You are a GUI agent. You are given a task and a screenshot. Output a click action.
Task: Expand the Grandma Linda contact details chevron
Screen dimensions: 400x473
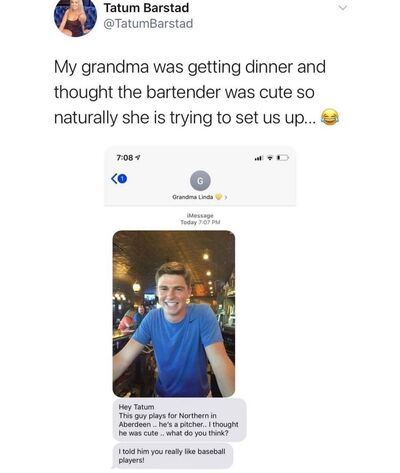226,197
